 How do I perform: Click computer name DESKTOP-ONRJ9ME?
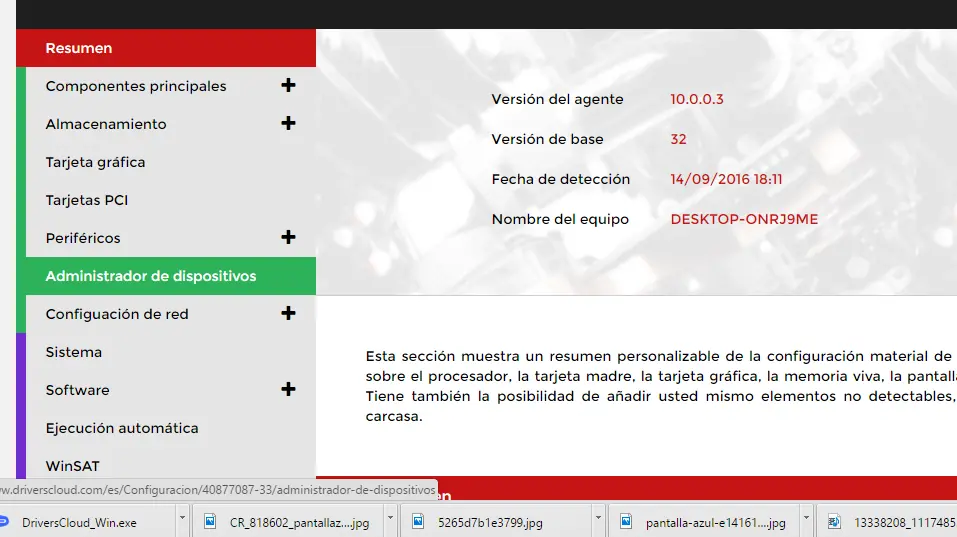[744, 219]
